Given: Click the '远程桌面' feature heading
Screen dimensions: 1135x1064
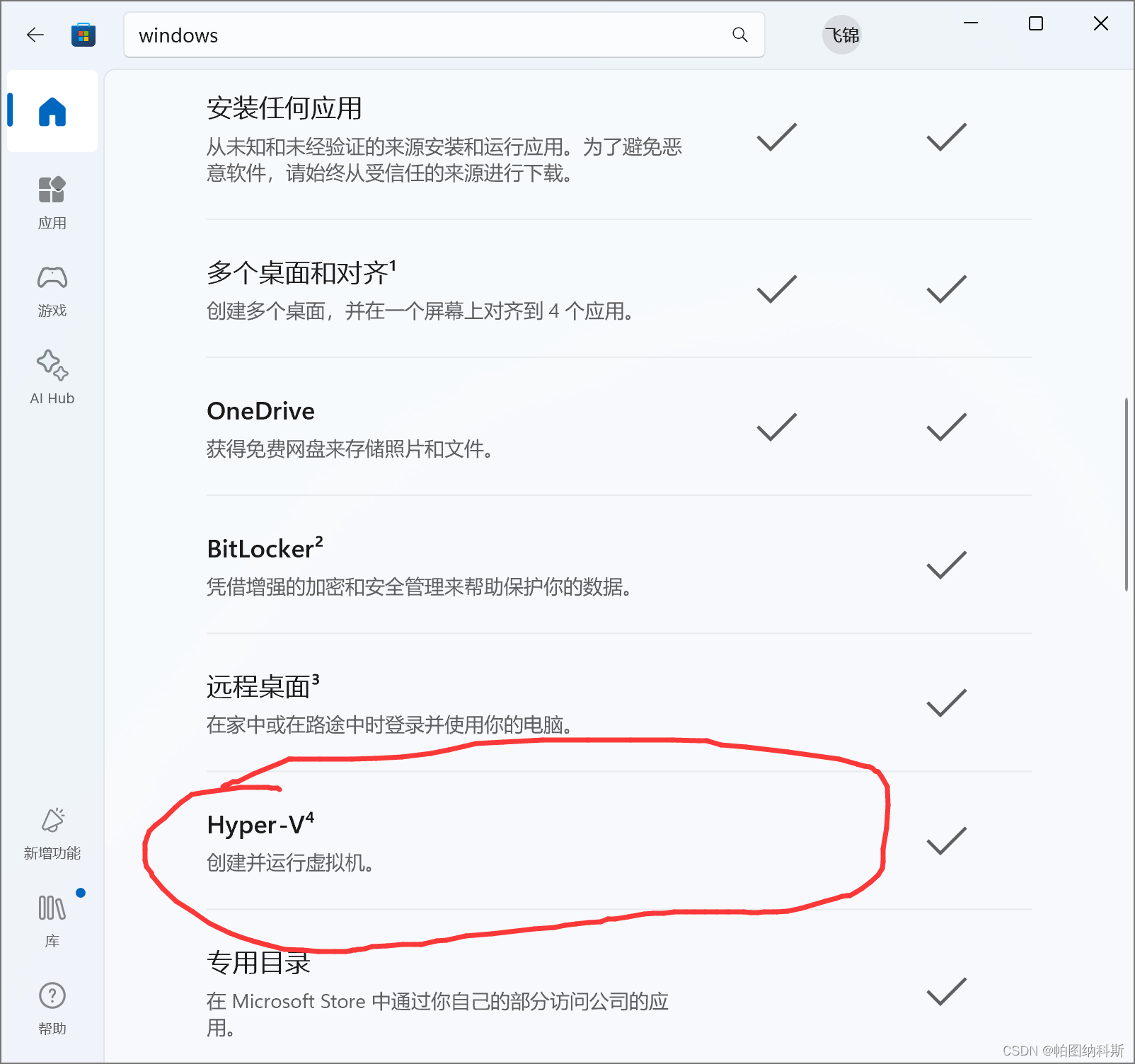Looking at the screenshot, I should (263, 686).
